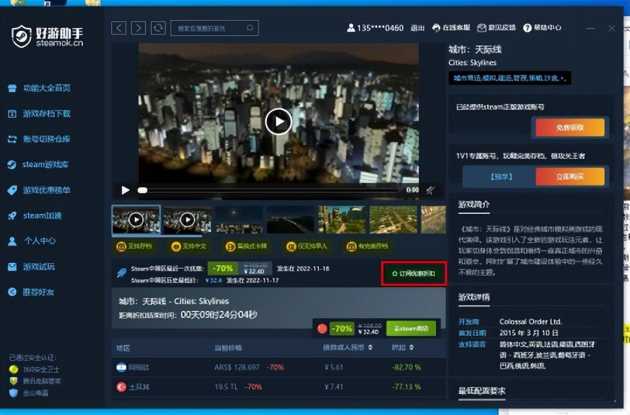Screen dimensions: 630x415
Task: Open 个人中心 in the sidebar
Action: pyautogui.click(x=31, y=241)
